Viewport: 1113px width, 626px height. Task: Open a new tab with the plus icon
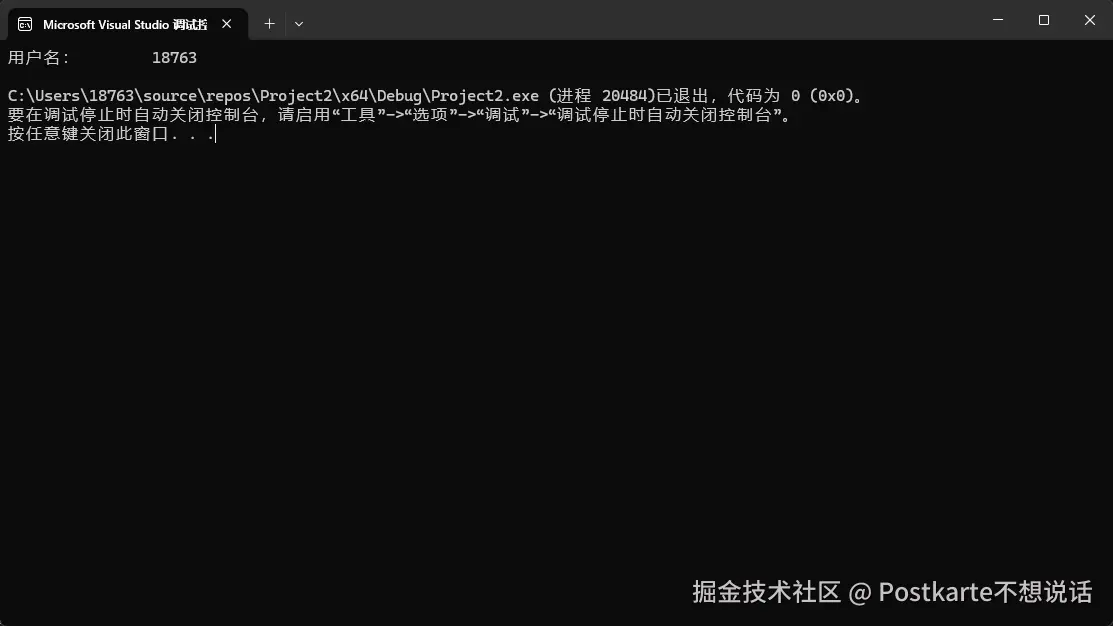click(x=269, y=24)
